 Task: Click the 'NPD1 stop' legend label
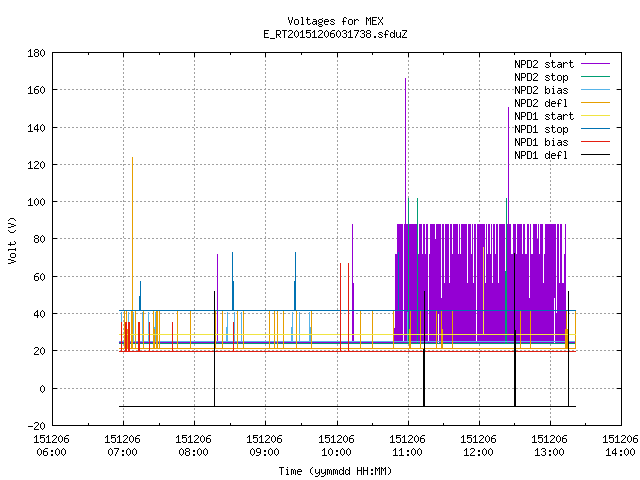[541, 129]
